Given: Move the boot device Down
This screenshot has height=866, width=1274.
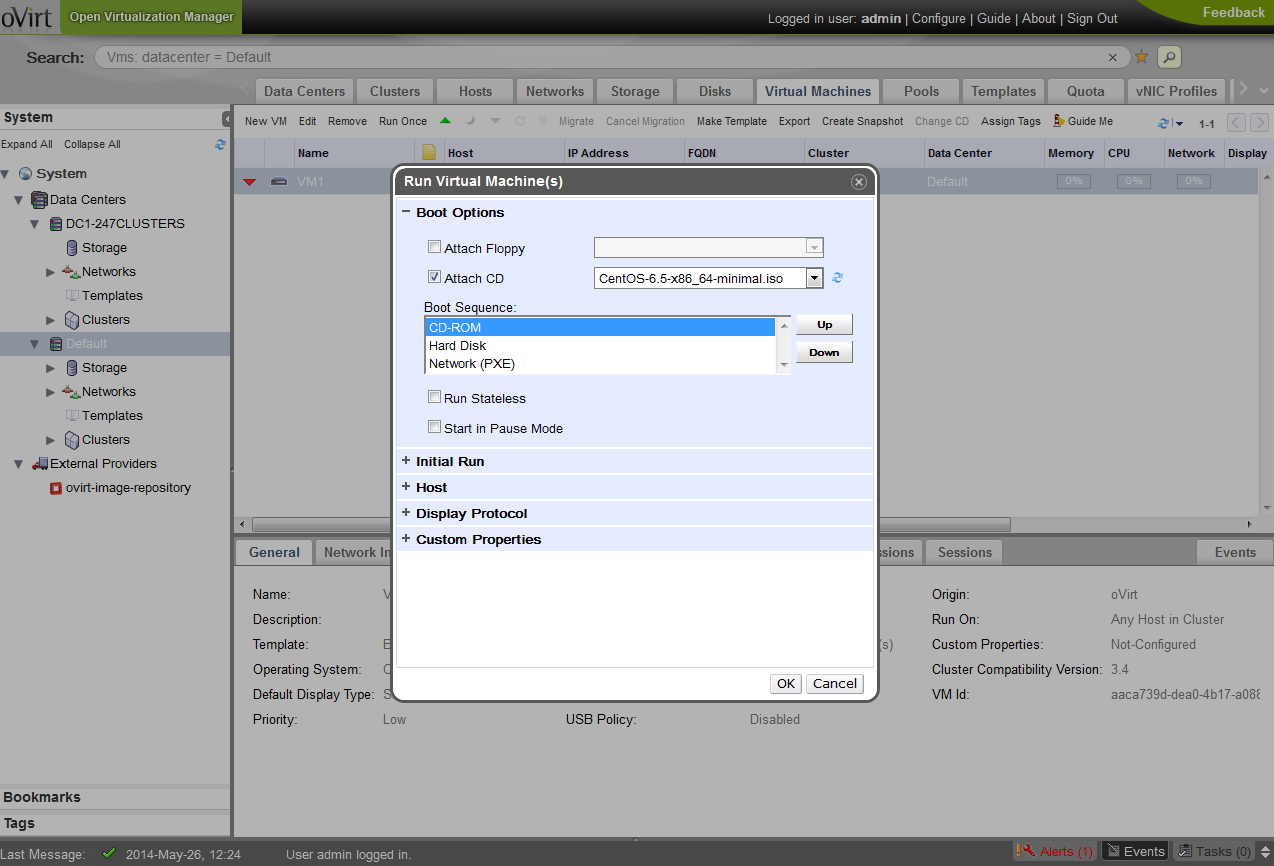Looking at the screenshot, I should click(824, 352).
